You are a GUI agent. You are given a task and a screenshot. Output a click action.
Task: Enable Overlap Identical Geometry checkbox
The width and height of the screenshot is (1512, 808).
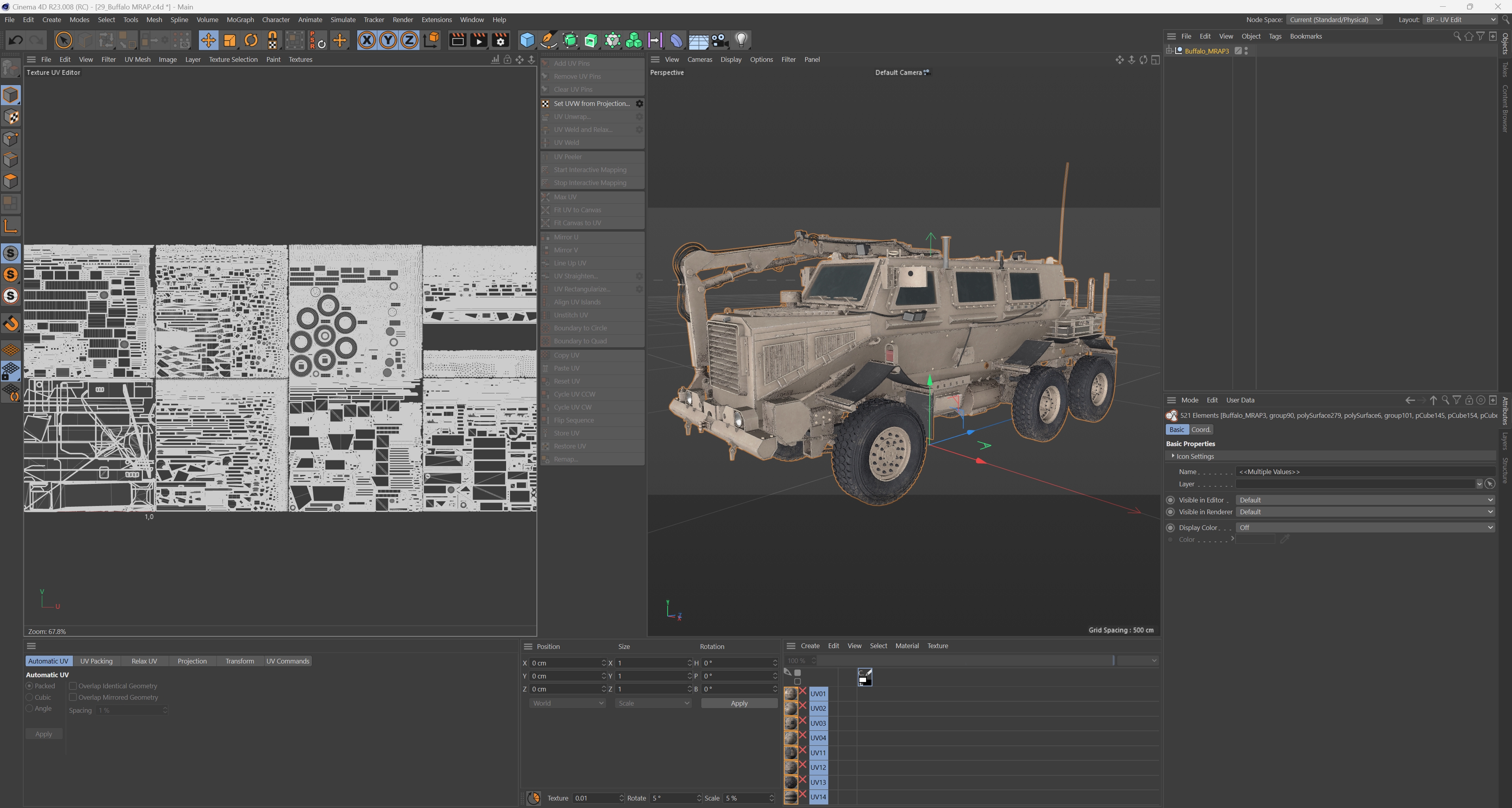[73, 686]
